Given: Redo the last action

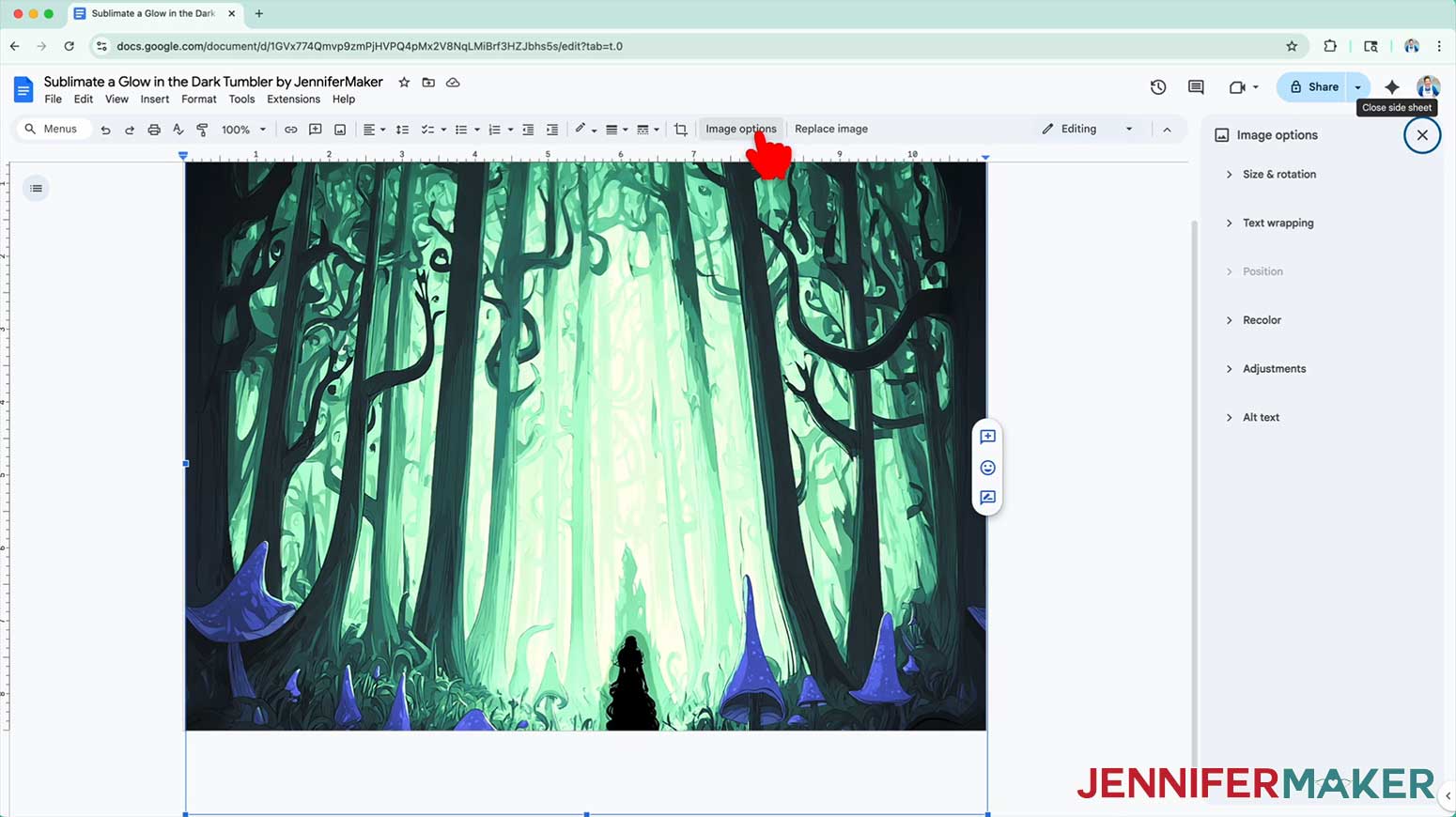Looking at the screenshot, I should pyautogui.click(x=130, y=130).
